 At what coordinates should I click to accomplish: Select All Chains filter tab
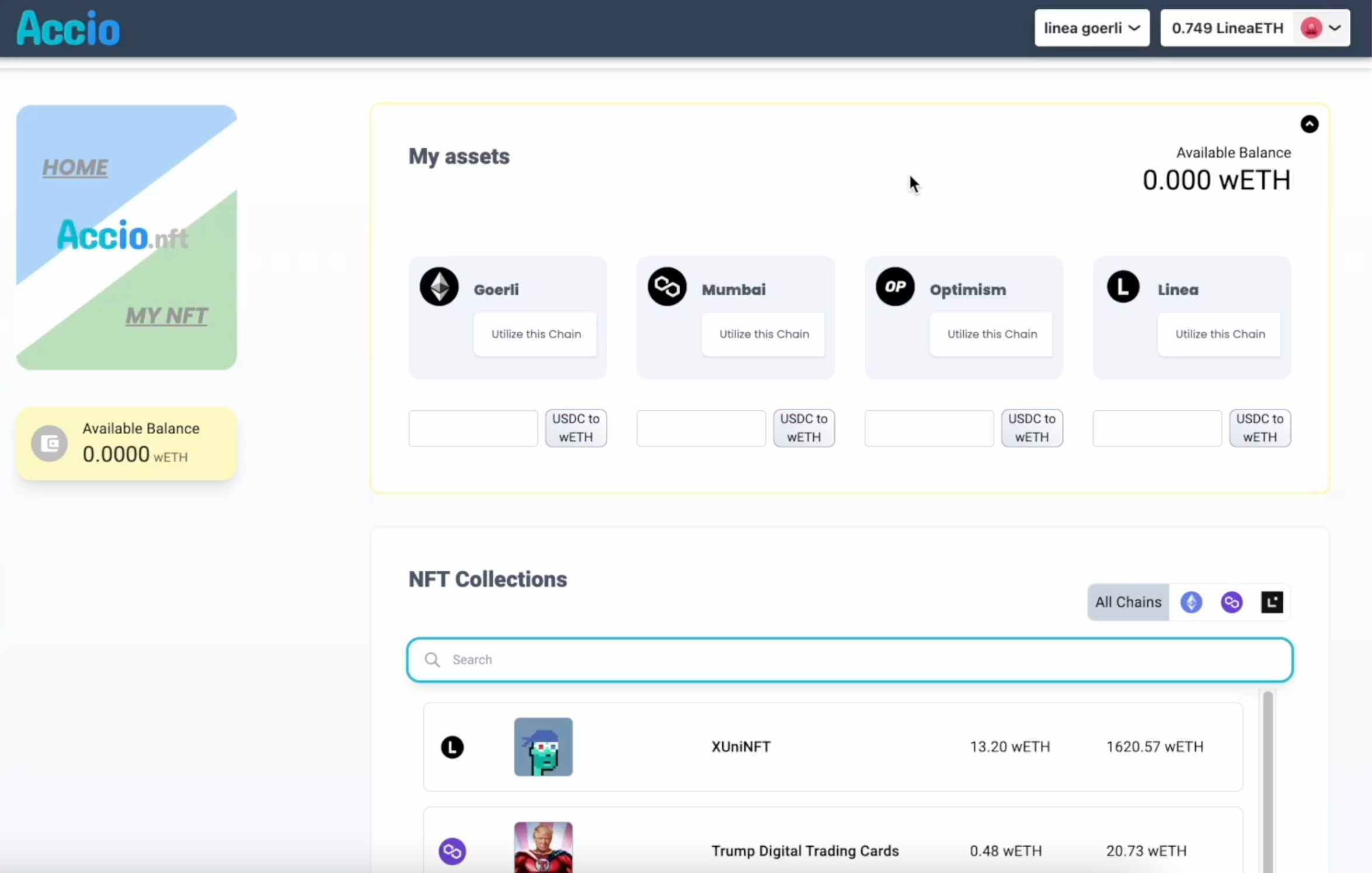point(1128,602)
